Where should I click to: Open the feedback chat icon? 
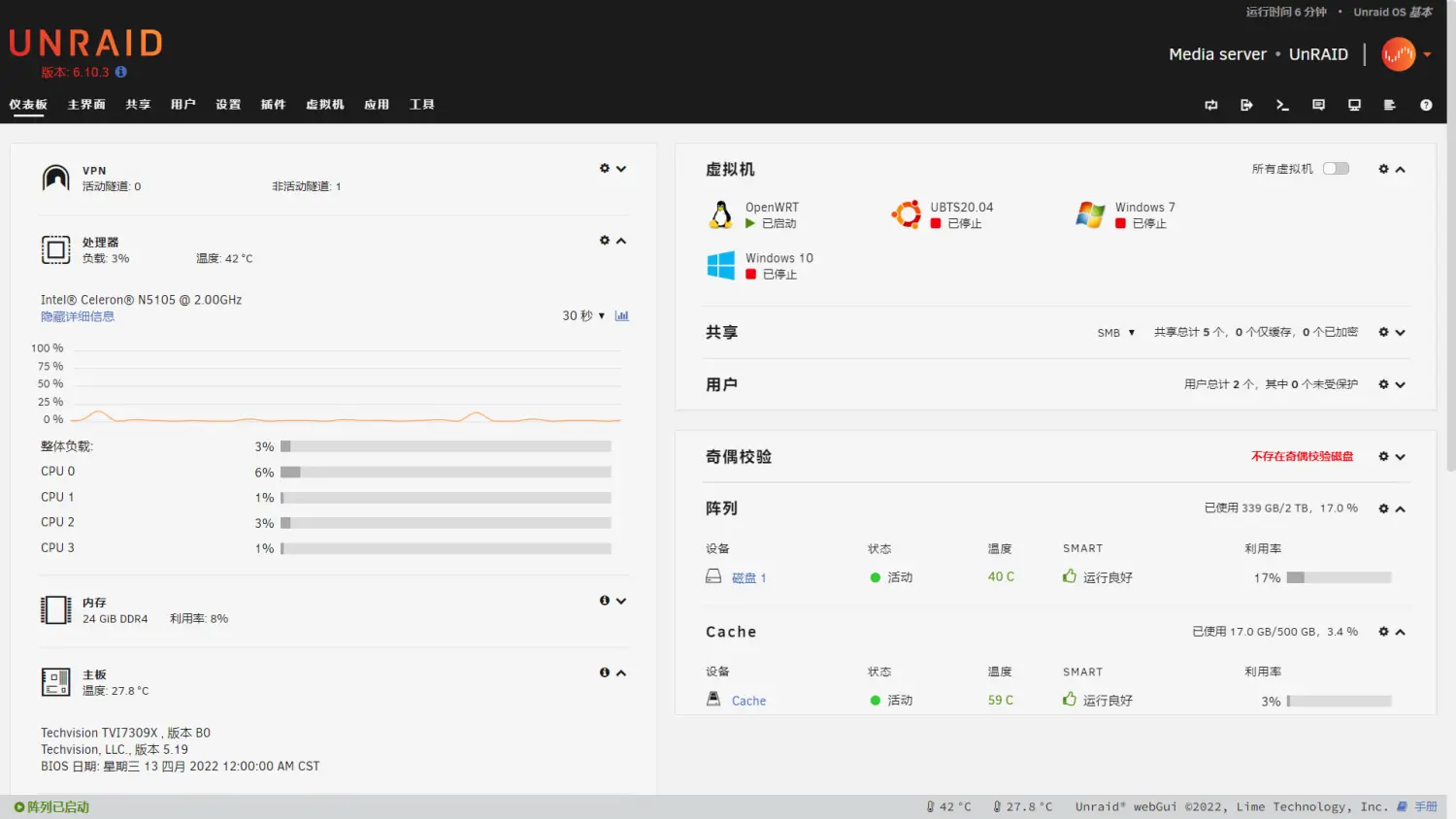point(1318,105)
